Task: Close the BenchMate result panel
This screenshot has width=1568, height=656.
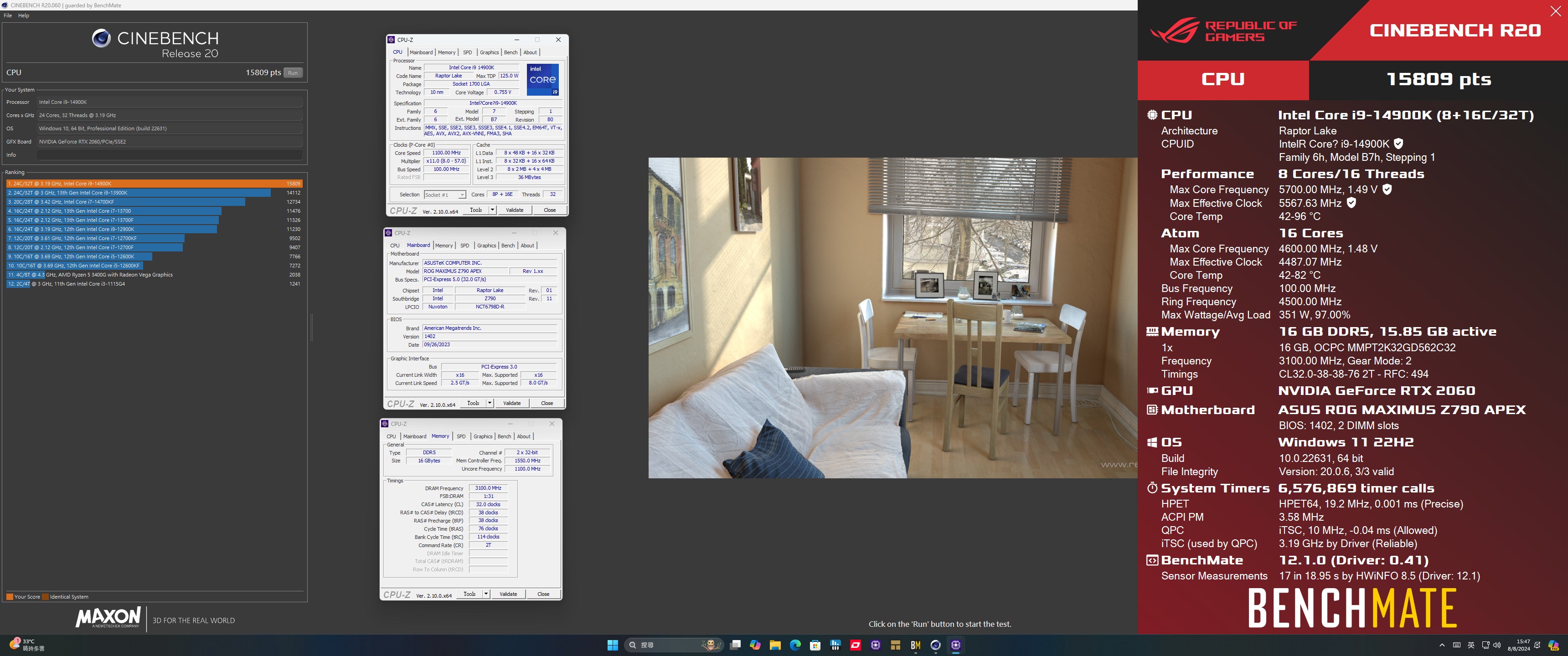Action: [x=1555, y=11]
